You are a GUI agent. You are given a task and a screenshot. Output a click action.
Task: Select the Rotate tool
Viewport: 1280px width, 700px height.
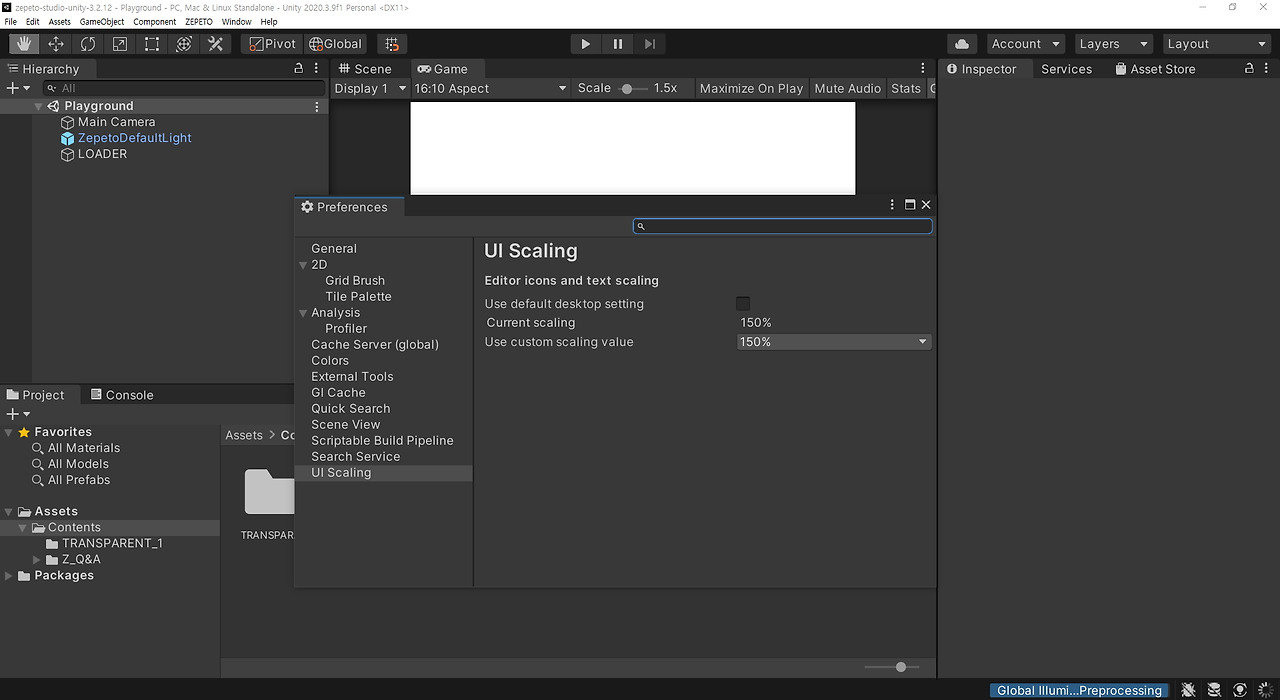coord(88,43)
